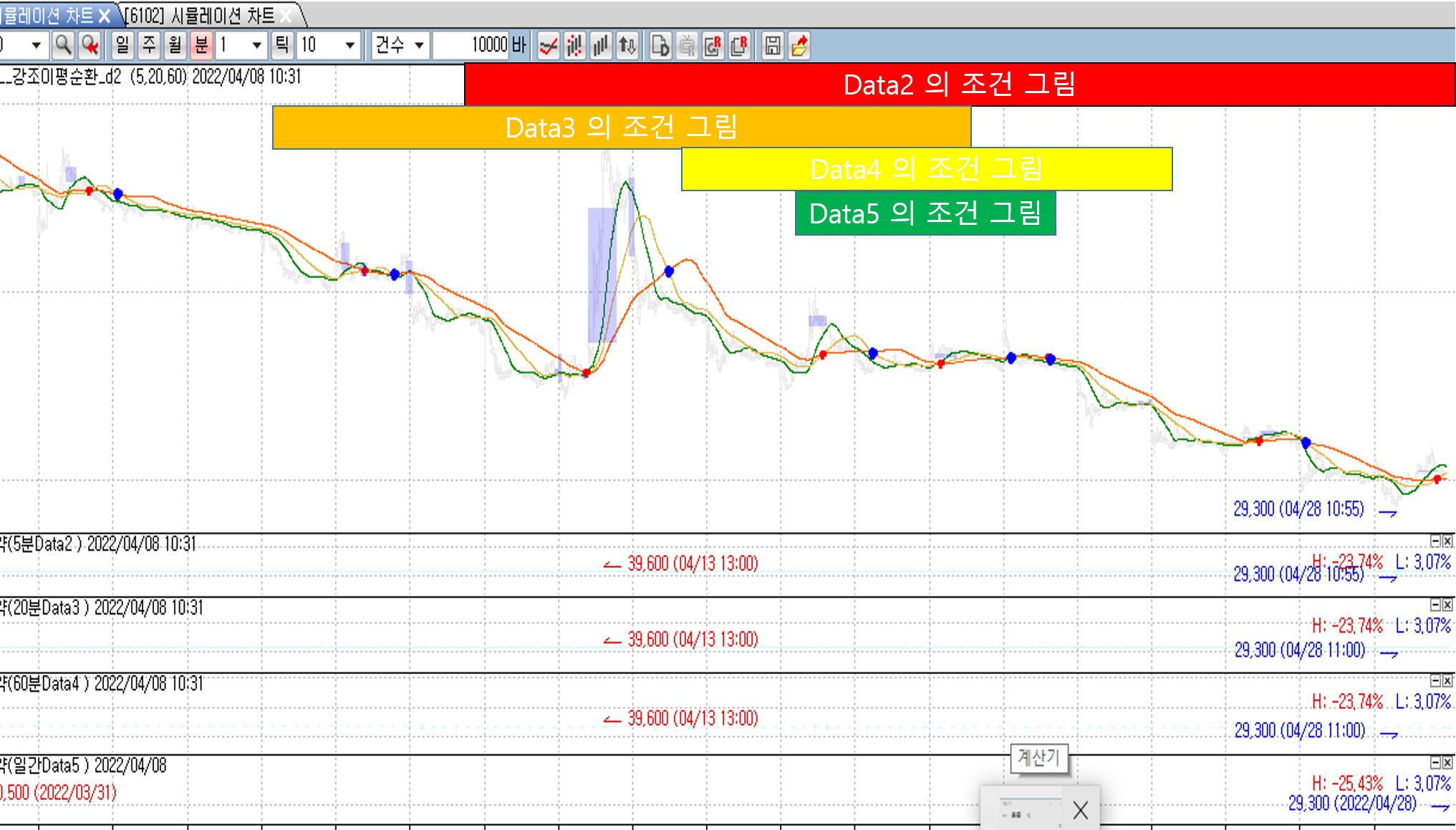The height and width of the screenshot is (830, 1456).
Task: Click the save diskette icon
Action: click(x=773, y=46)
